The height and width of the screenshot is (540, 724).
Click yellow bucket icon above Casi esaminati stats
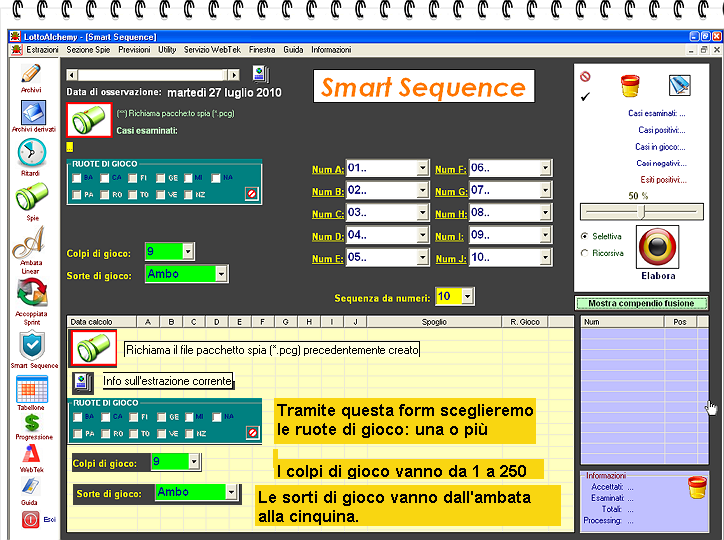click(x=630, y=85)
